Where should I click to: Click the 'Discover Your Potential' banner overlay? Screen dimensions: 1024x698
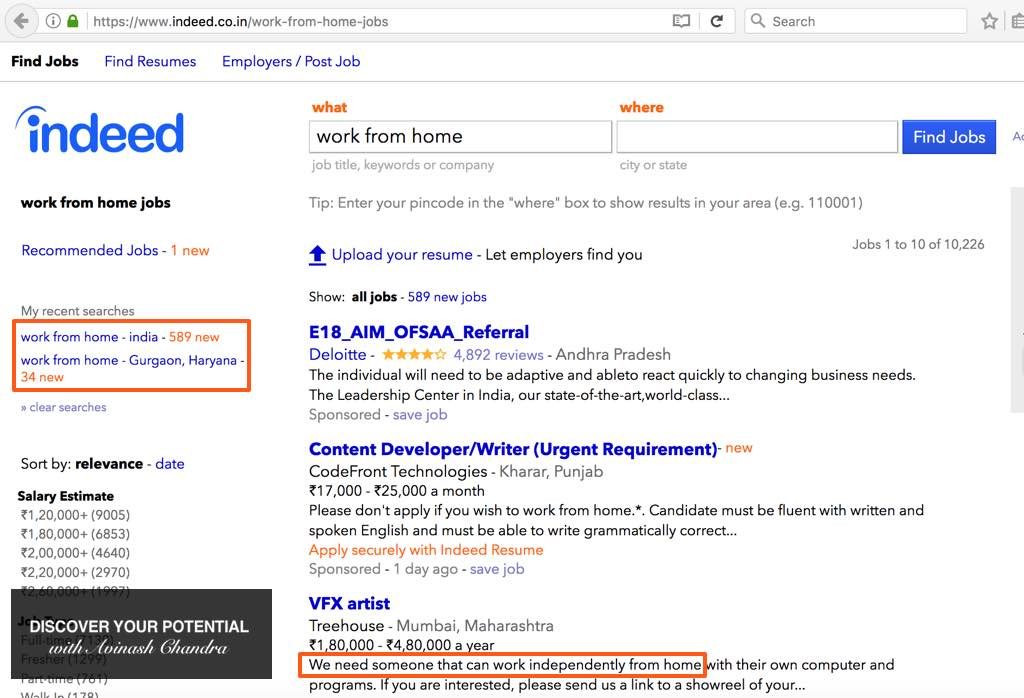click(141, 634)
